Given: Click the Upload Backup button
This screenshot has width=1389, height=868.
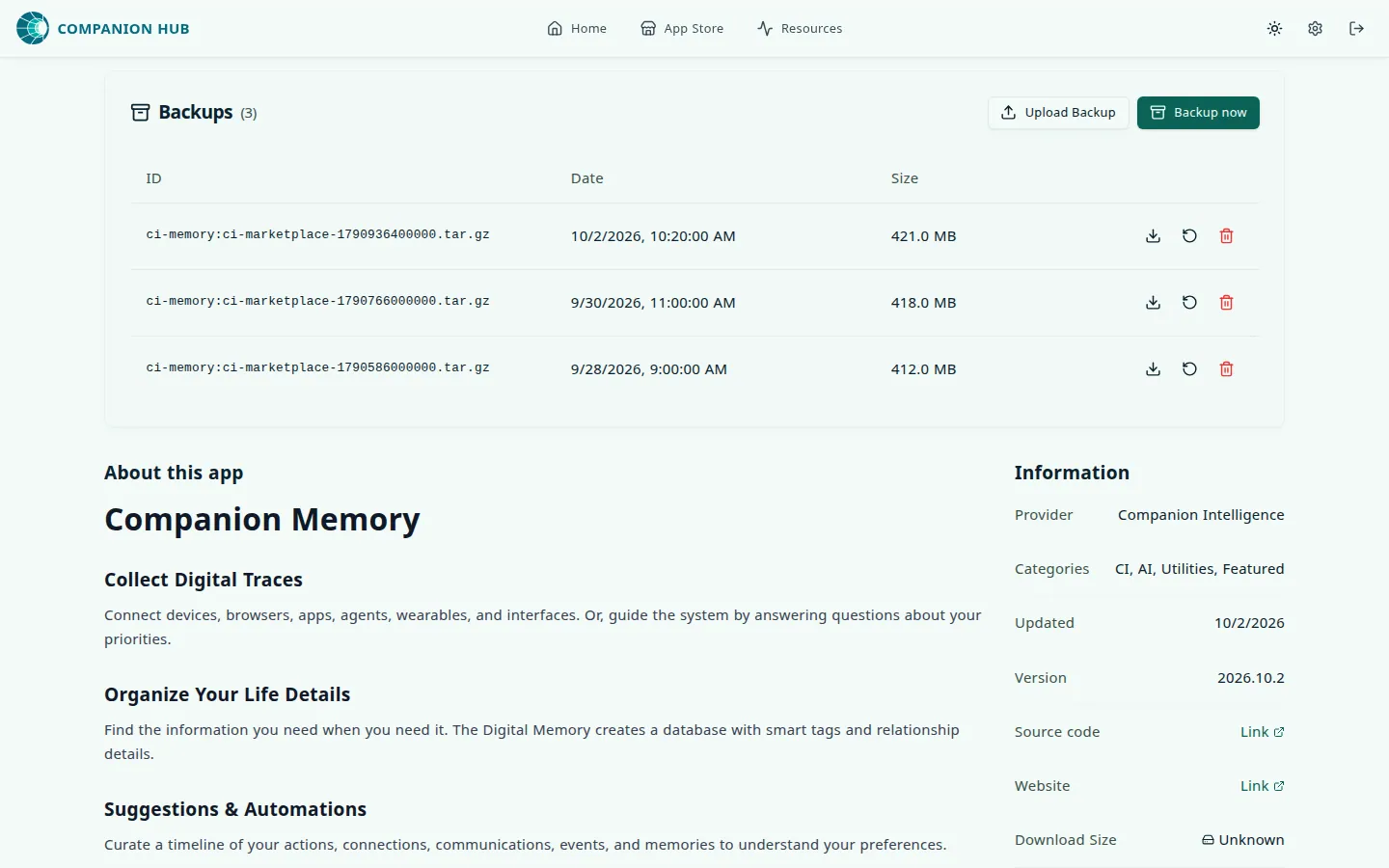Looking at the screenshot, I should [x=1058, y=113].
